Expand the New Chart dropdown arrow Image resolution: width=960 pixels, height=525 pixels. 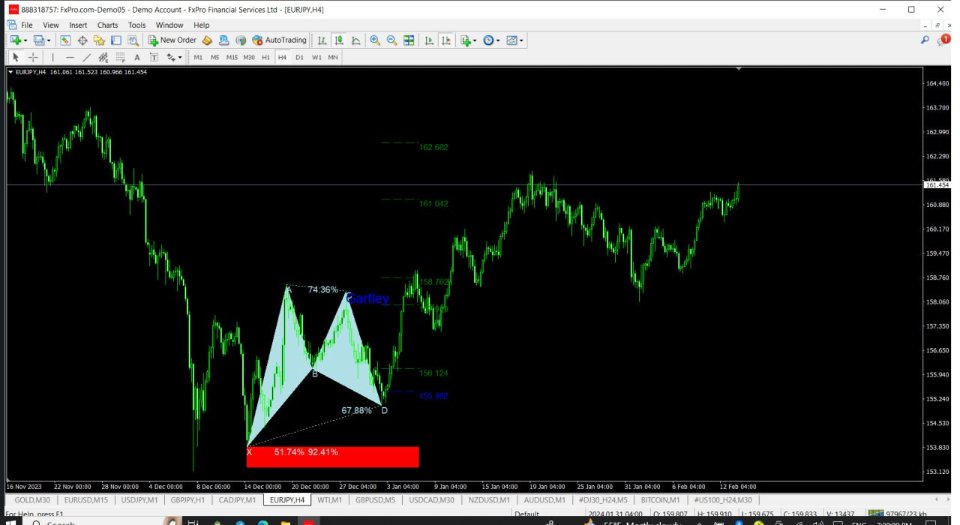[25, 40]
